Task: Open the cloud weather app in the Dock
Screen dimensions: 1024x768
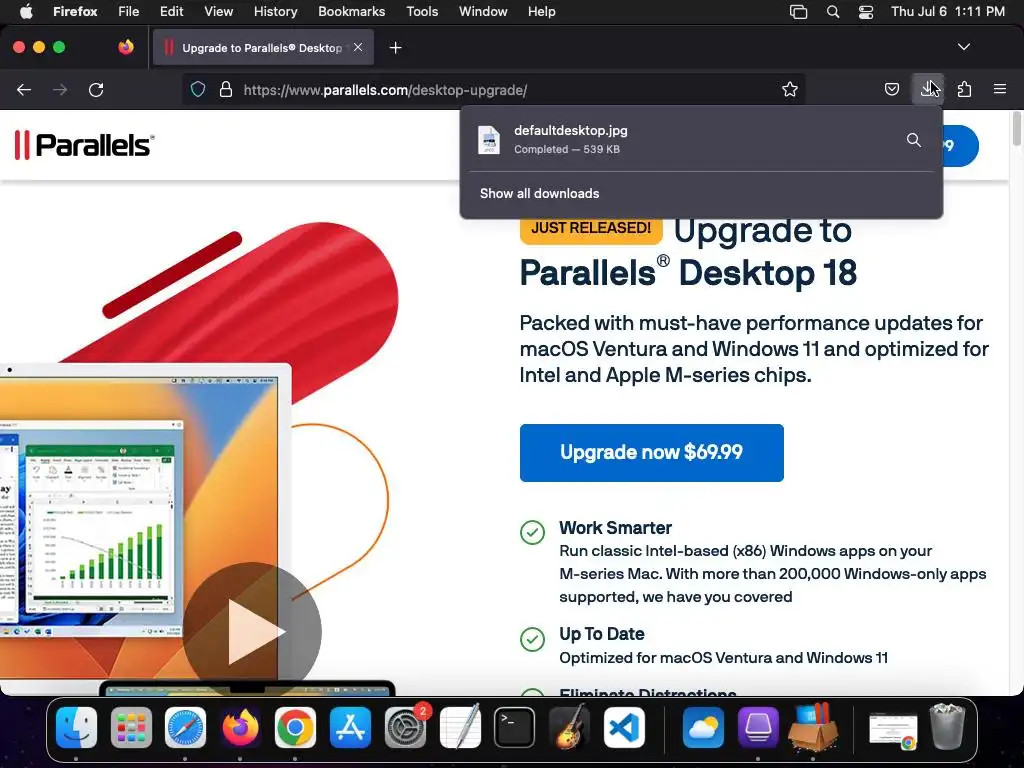Action: point(703,727)
